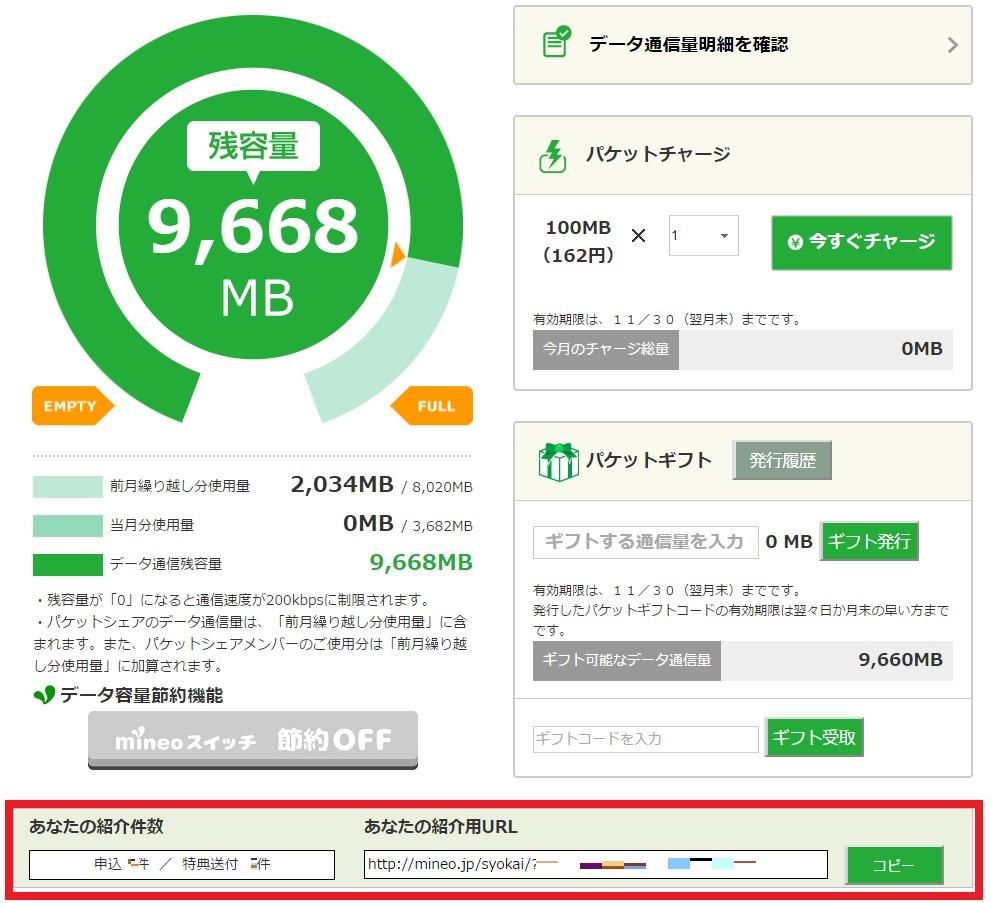Viewport: 991px width, 903px height.
Task: Click the ギフトコードを入力 text field
Action: [x=645, y=739]
